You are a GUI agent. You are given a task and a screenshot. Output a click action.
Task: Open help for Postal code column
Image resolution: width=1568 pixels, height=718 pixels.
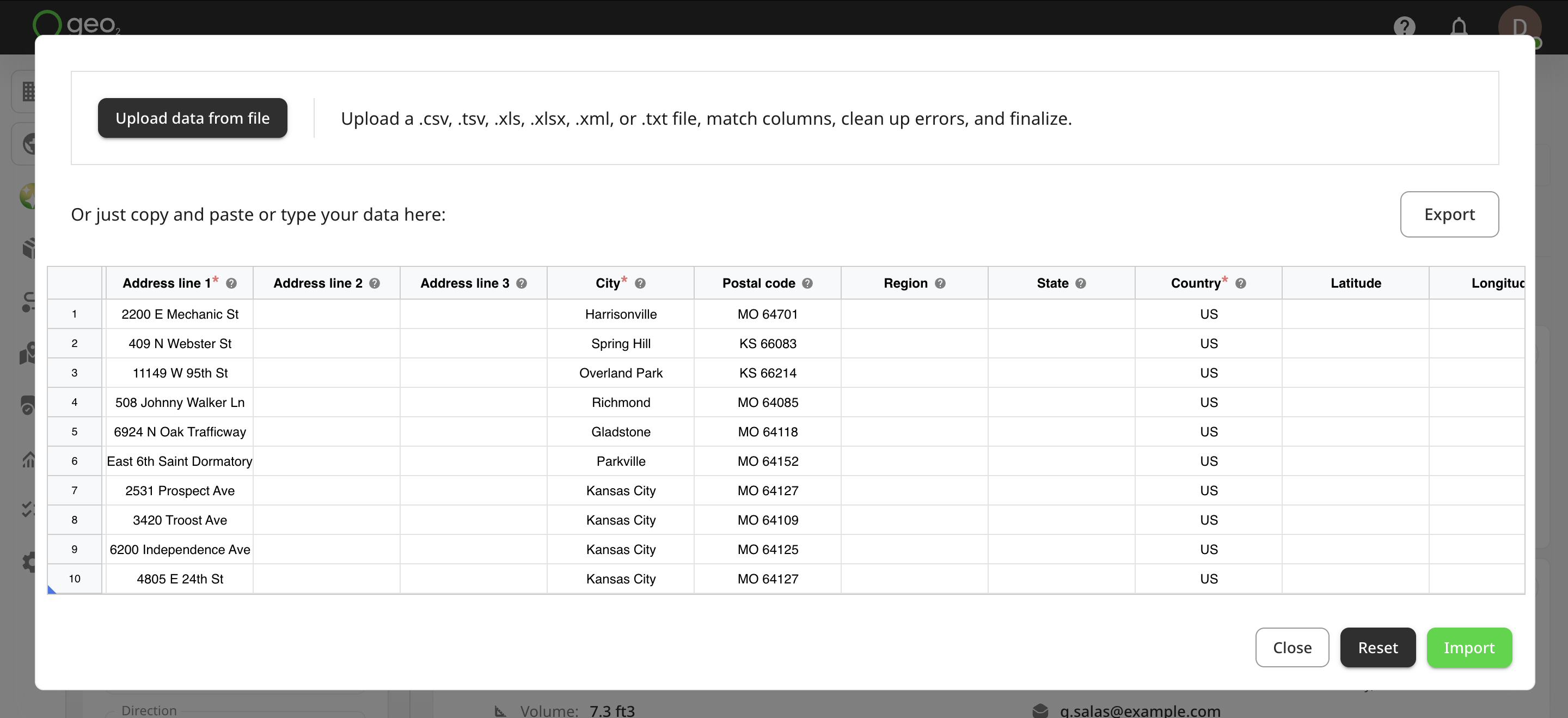tap(807, 283)
